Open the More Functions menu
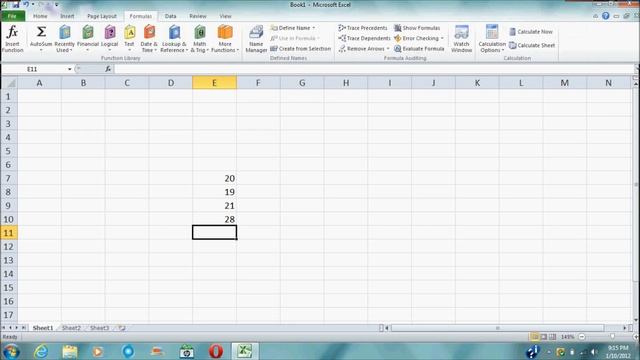640x360 pixels. pyautogui.click(x=225, y=39)
